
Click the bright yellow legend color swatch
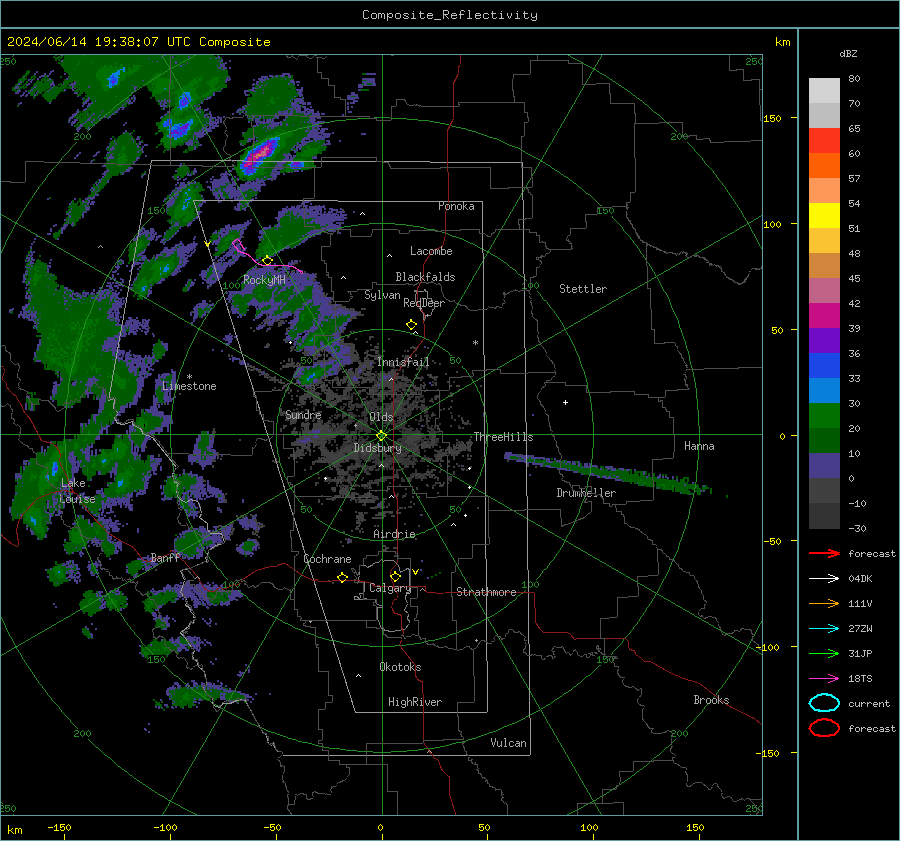coord(824,215)
